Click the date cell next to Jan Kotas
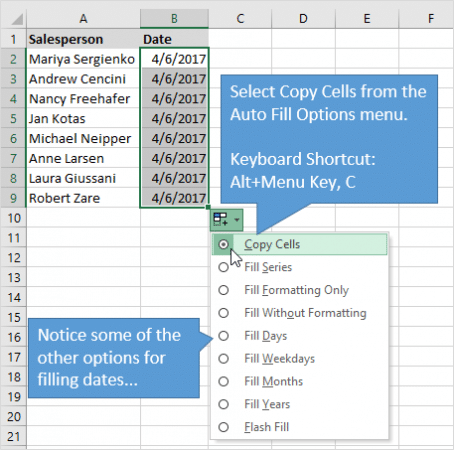This screenshot has height=450, width=454. [x=174, y=119]
